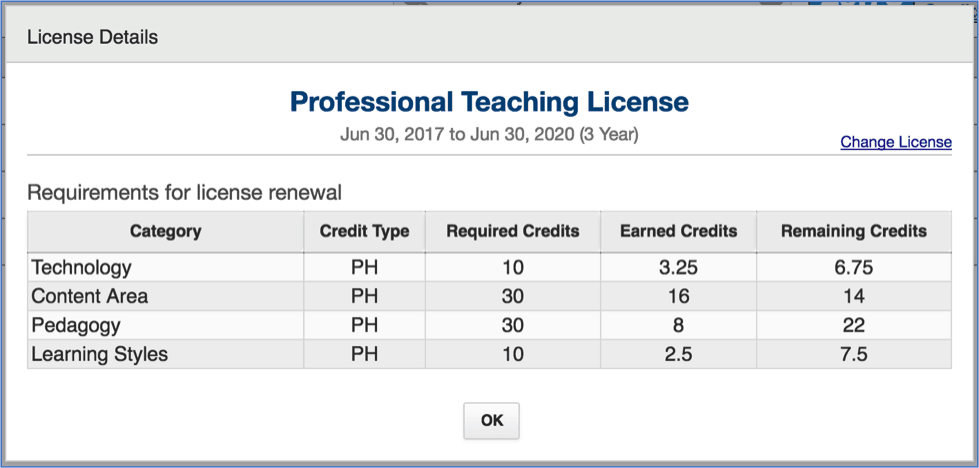This screenshot has height=468, width=979.
Task: Click the license date range text
Action: click(489, 135)
